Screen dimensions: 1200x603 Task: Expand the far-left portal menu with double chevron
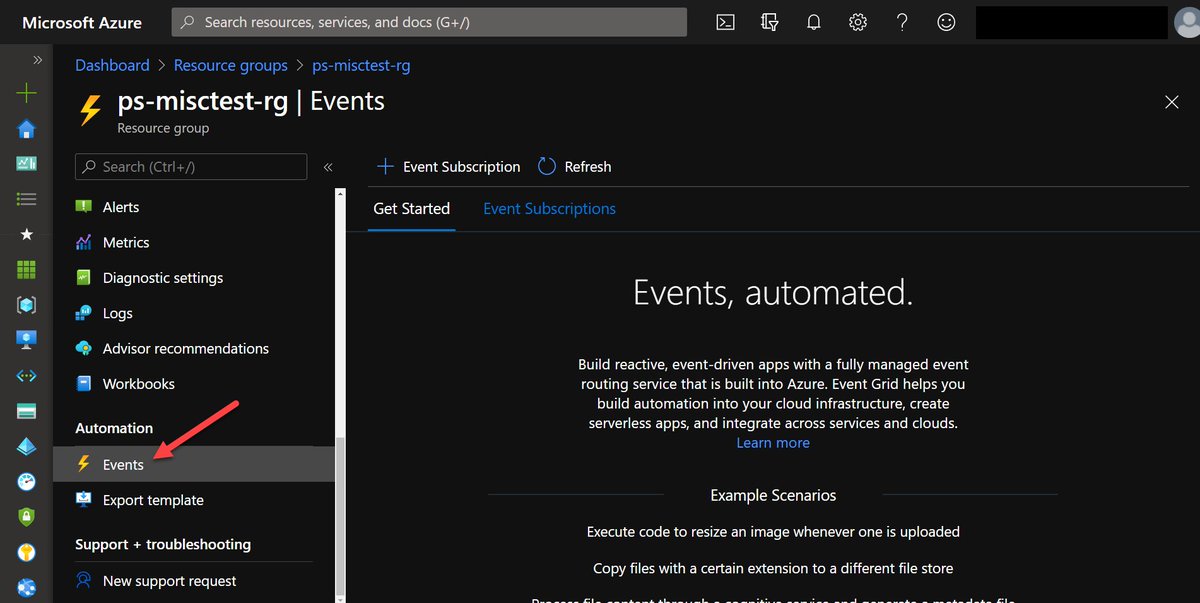click(x=38, y=60)
